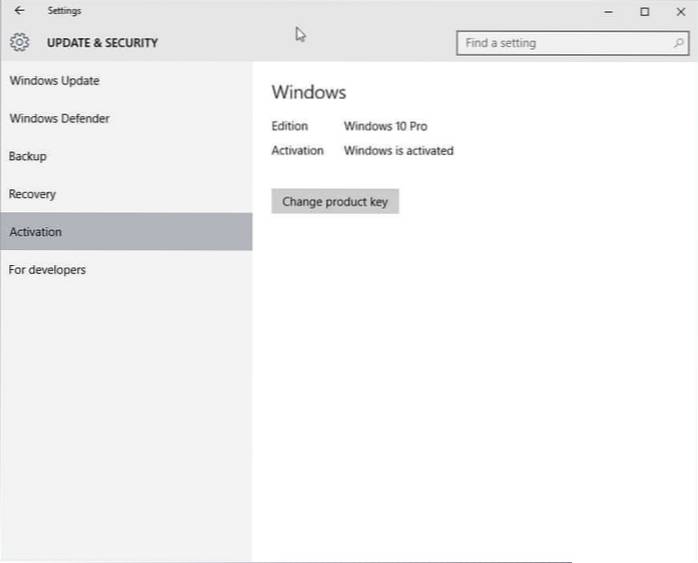Click the Edition label
This screenshot has width=698, height=563.
[289, 126]
